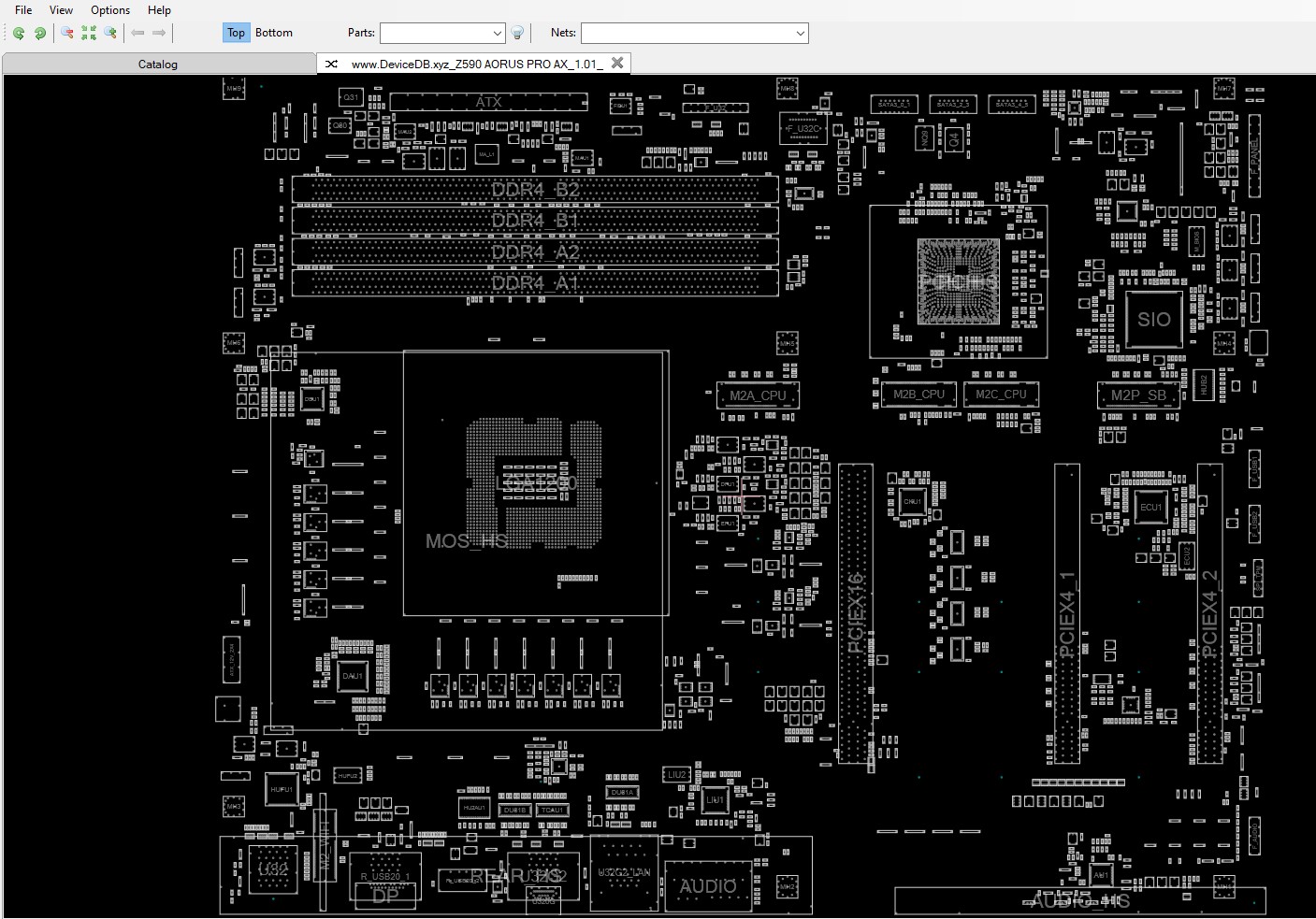The width and height of the screenshot is (1316, 919).
Task: Open the View menu
Action: tap(61, 10)
